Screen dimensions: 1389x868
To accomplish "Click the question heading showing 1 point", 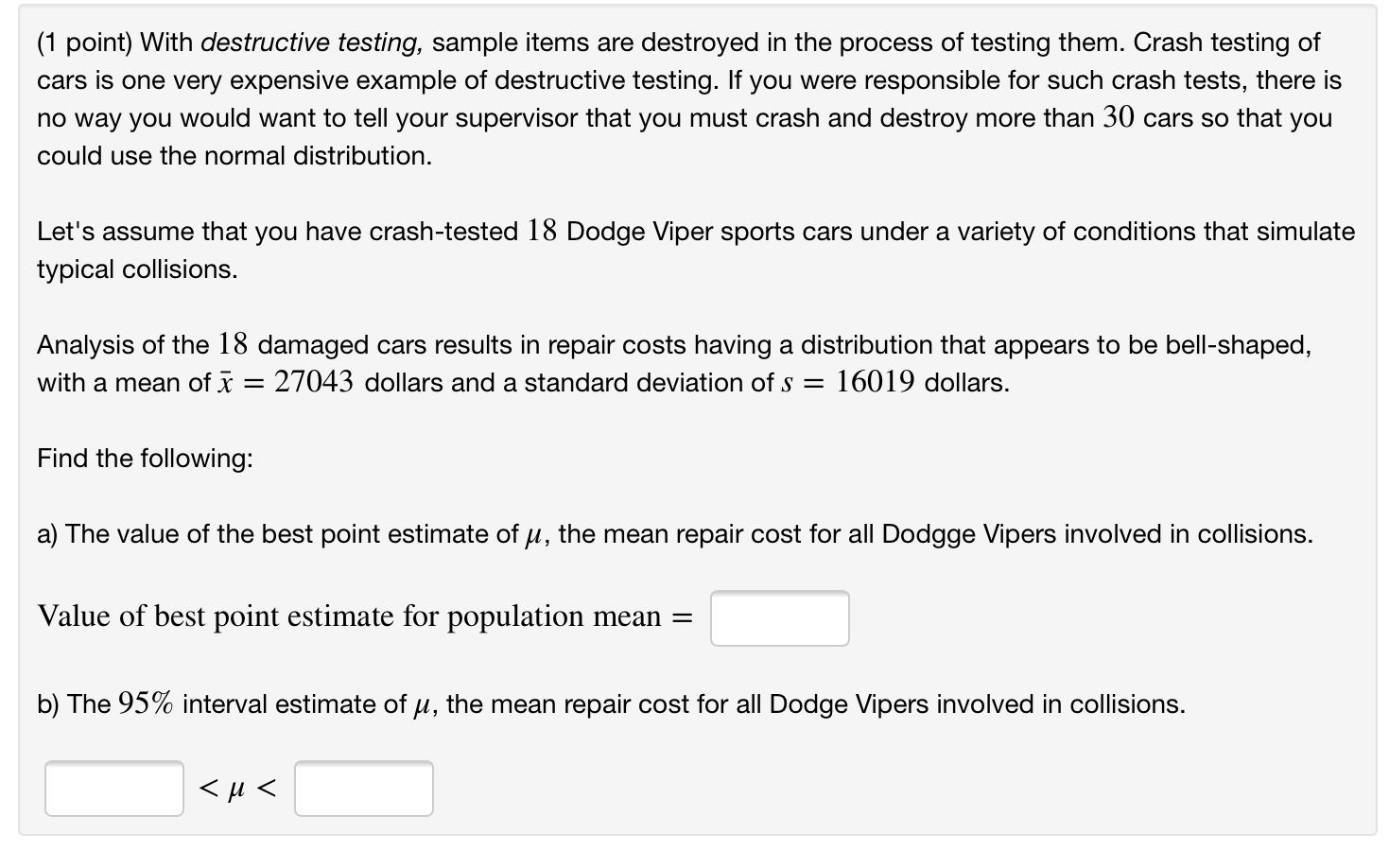I will [86, 42].
